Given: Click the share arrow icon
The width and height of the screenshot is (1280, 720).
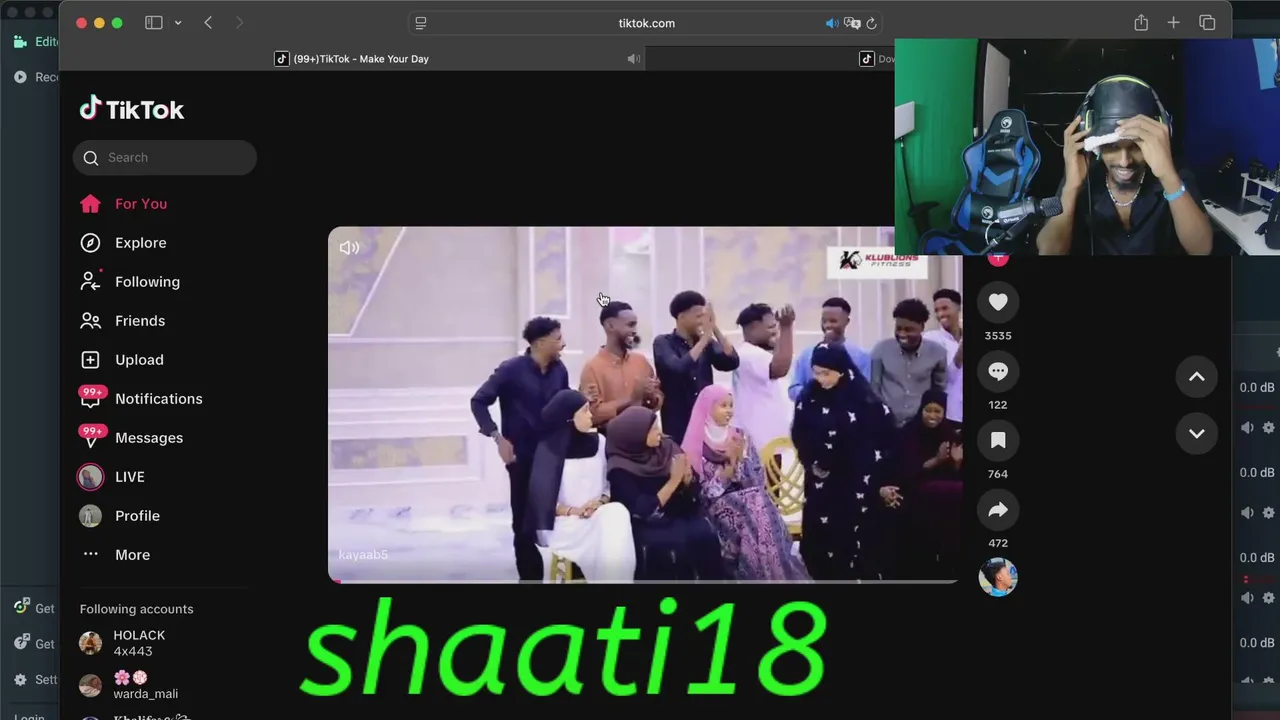Looking at the screenshot, I should click(998, 510).
